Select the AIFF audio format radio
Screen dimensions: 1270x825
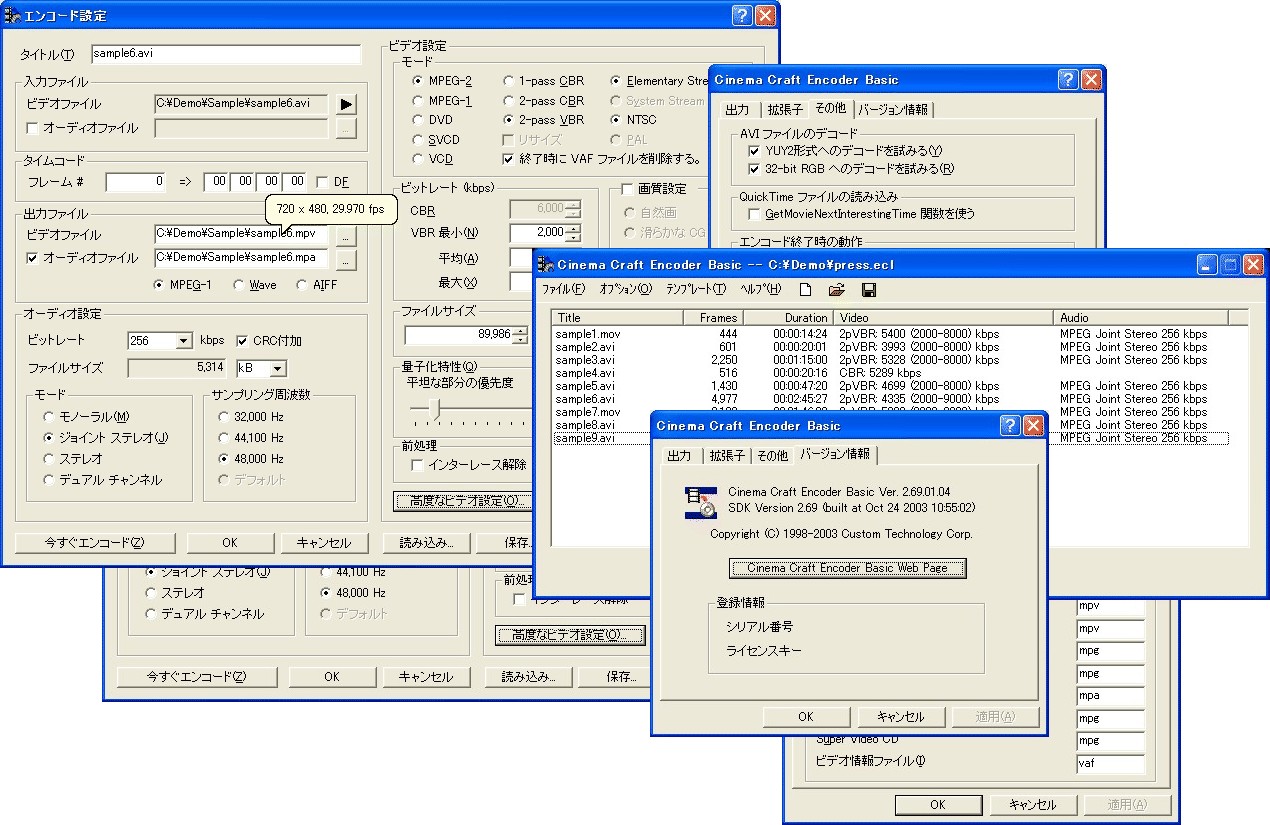(x=302, y=285)
